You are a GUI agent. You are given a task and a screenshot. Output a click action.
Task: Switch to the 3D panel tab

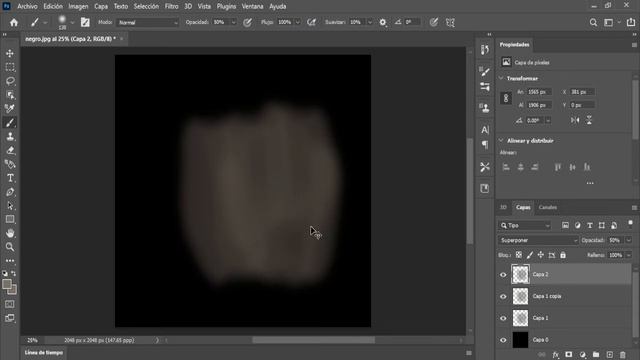coord(503,207)
